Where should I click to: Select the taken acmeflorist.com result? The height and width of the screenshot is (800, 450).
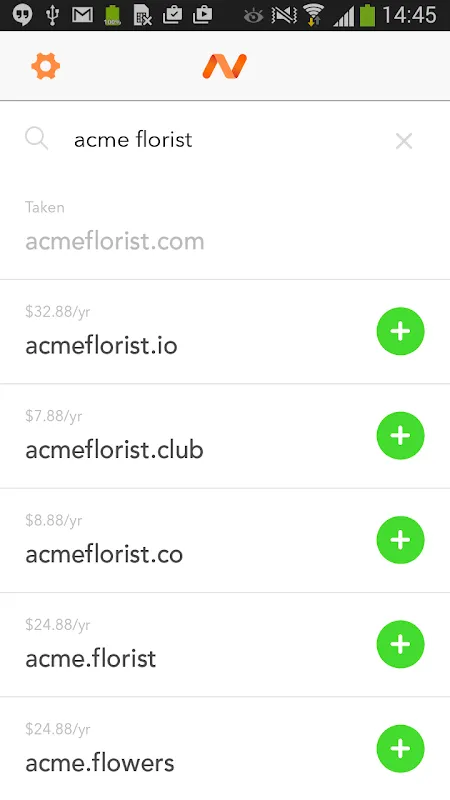[x=225, y=228]
